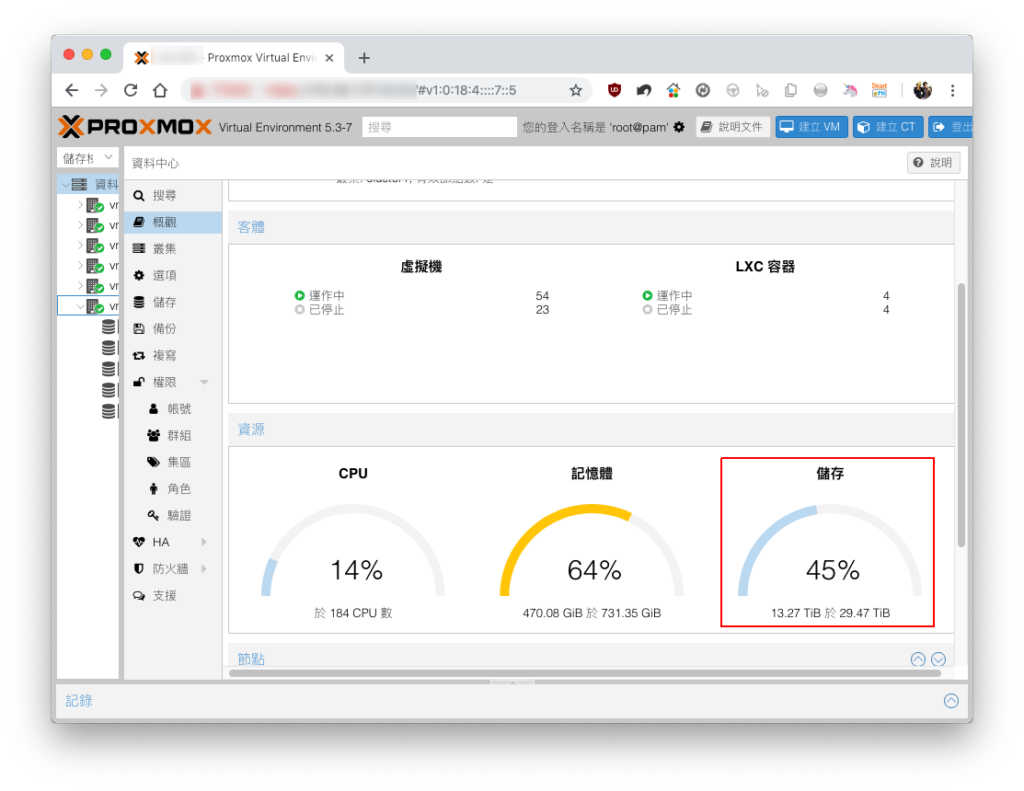1024x791 pixels.
Task: Bookmark this page with the star
Action: [575, 90]
